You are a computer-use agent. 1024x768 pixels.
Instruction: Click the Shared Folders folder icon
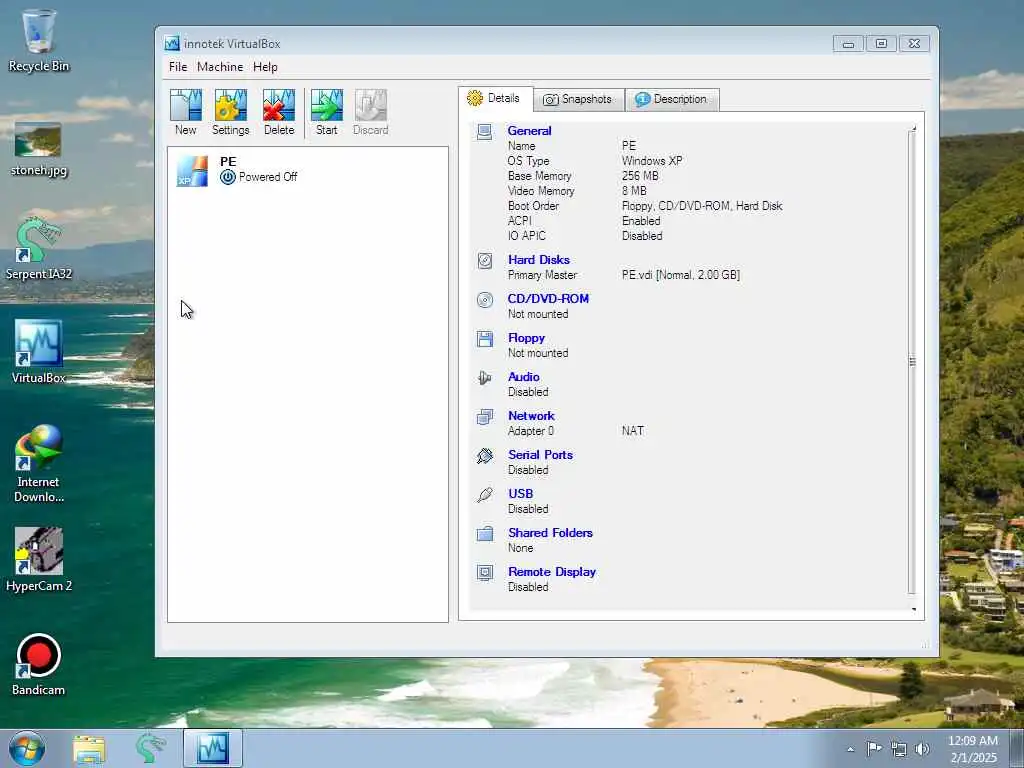coord(485,534)
